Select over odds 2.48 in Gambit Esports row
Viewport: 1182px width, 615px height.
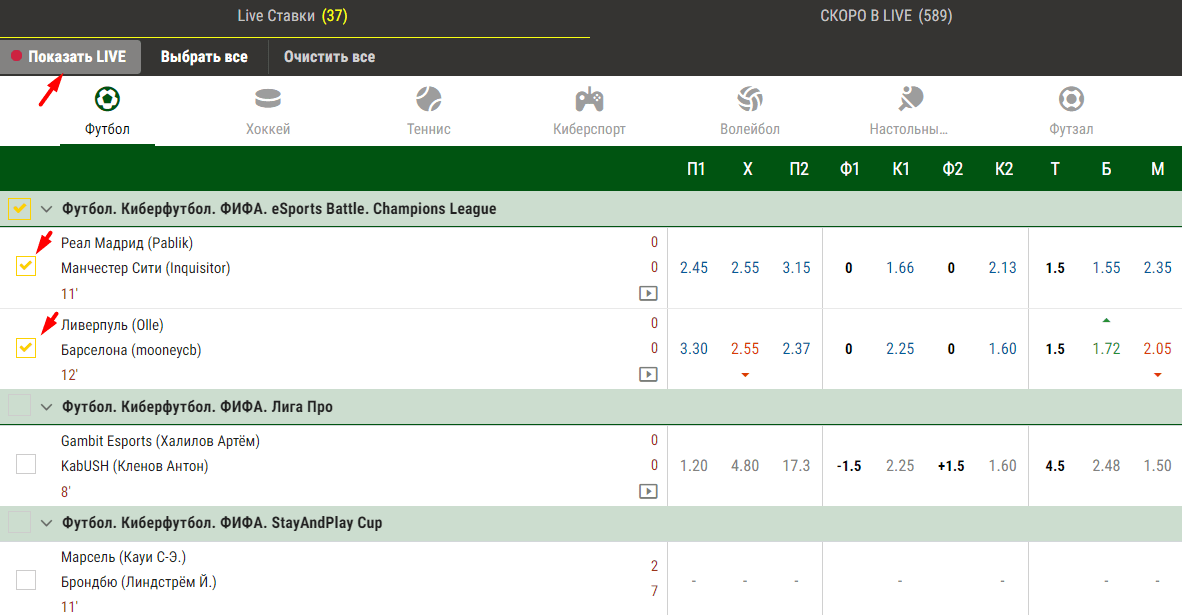click(1106, 466)
